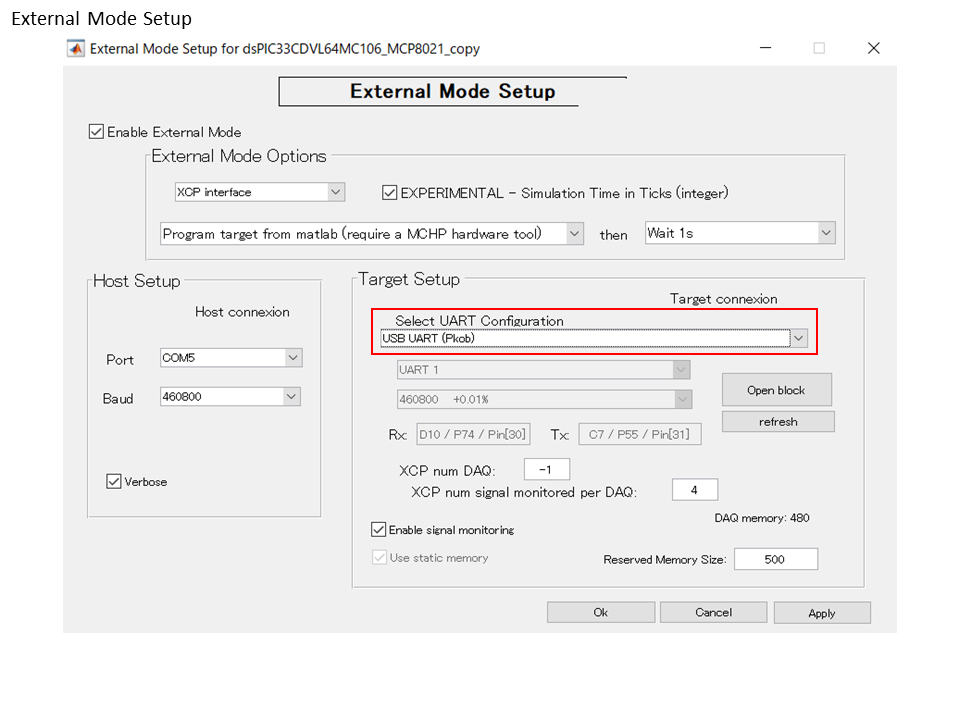Apply the current configuration
Screen dimensions: 960x720
(x=822, y=612)
